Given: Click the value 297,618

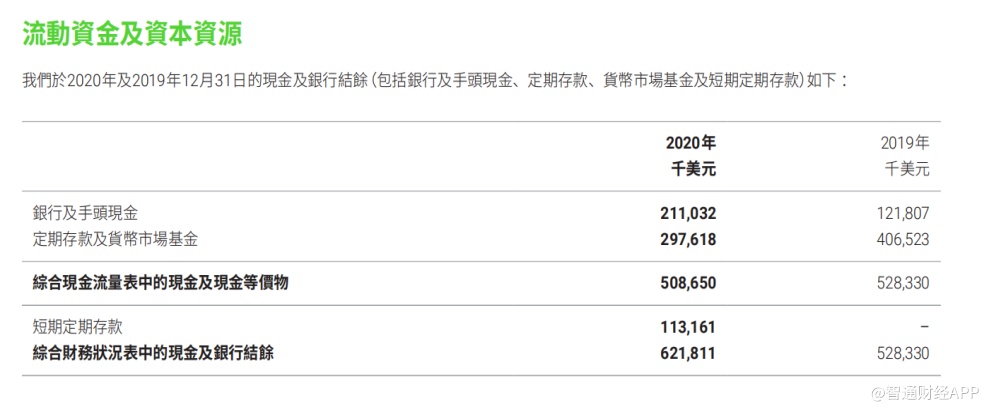Looking at the screenshot, I should (690, 239).
